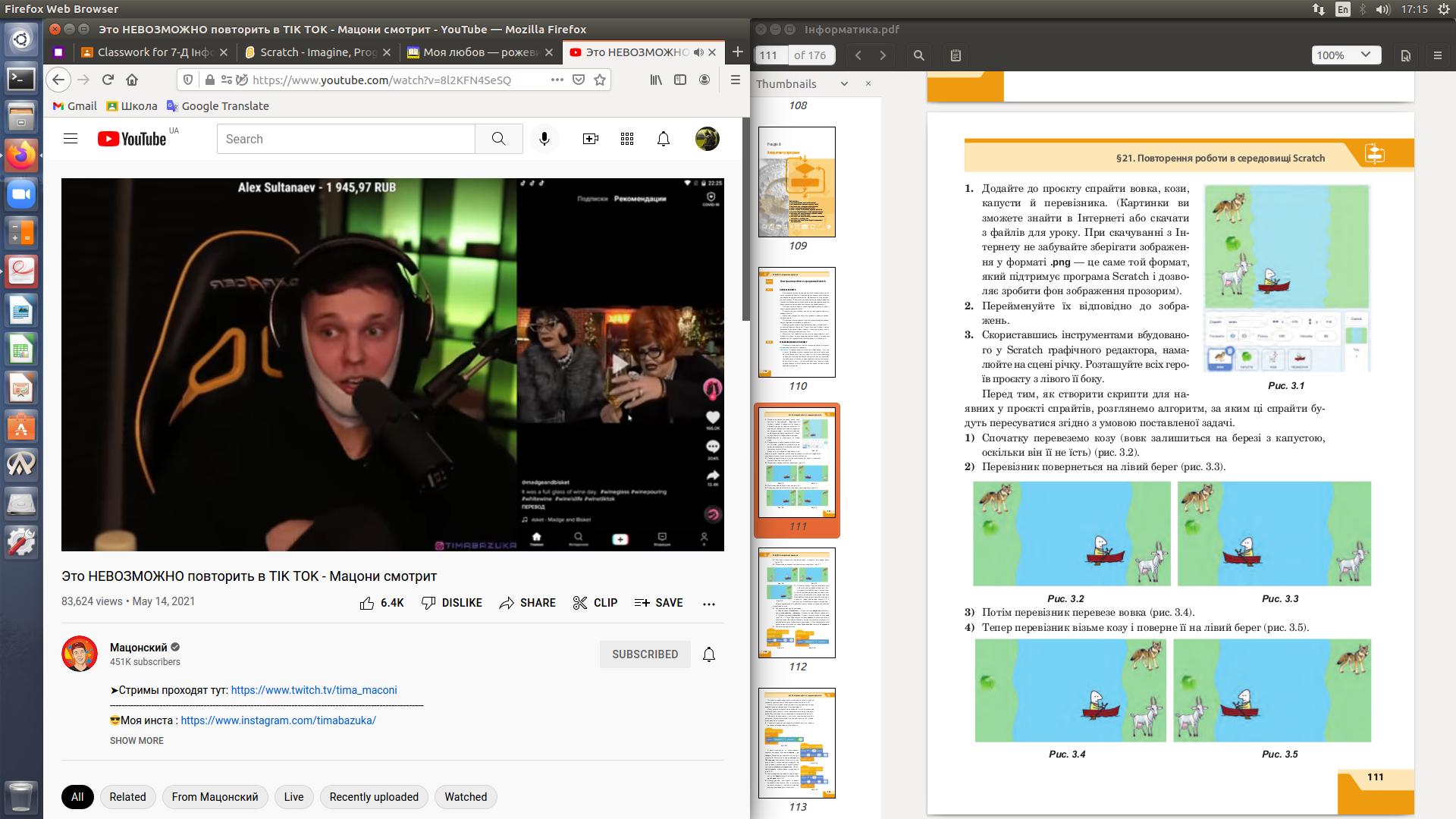Expand the Thumbnails sidebar dropdown
1456x819 pixels.
(x=844, y=84)
